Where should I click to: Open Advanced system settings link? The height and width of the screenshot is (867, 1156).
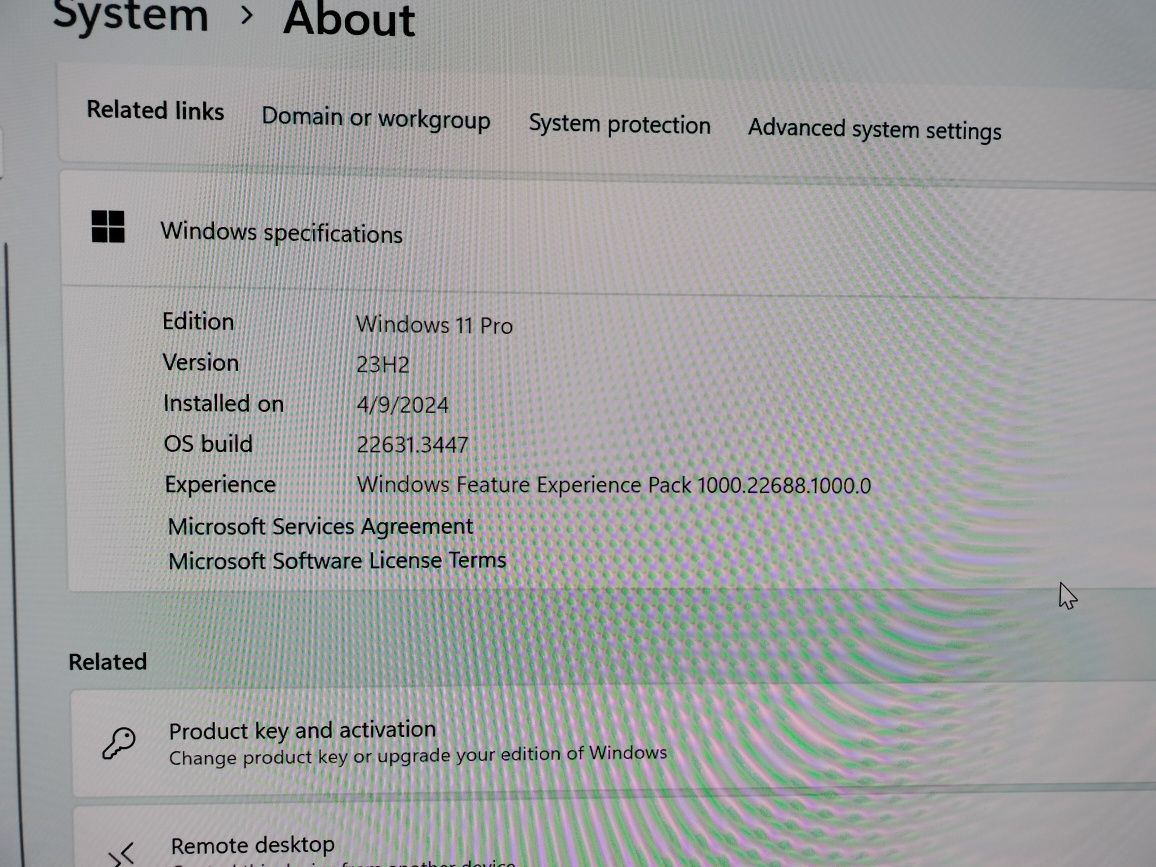point(874,130)
